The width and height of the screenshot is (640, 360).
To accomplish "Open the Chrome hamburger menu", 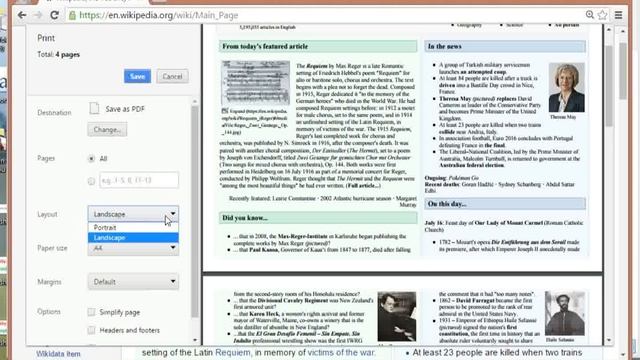I will [x=618, y=15].
